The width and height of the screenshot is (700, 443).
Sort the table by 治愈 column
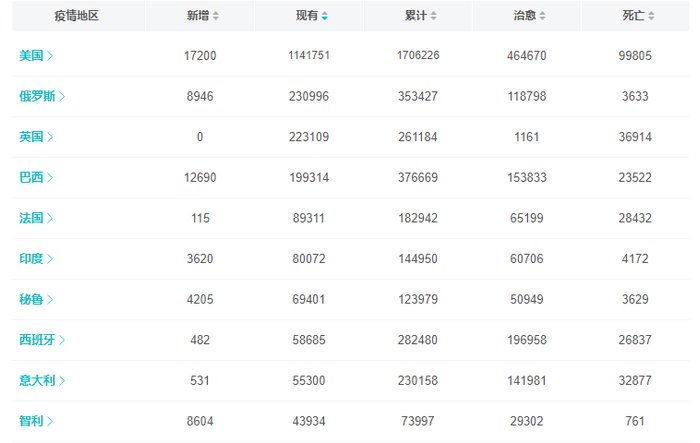click(x=529, y=16)
